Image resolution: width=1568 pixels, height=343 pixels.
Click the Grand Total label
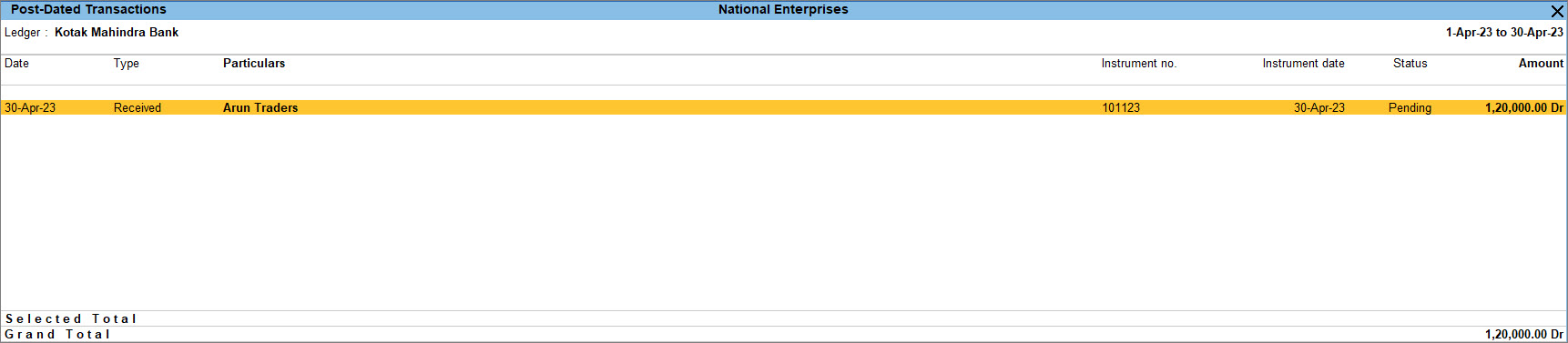tap(57, 334)
